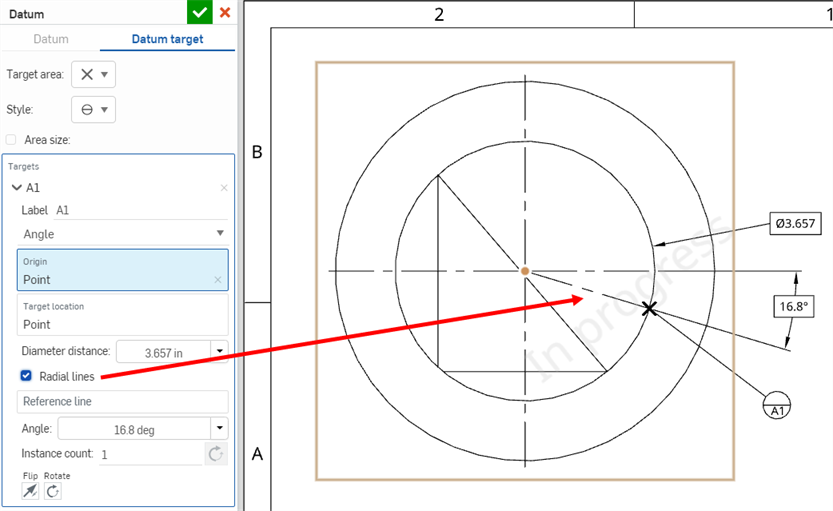
Task: Collapse the A1 target entry
Action: pyautogui.click(x=16, y=188)
